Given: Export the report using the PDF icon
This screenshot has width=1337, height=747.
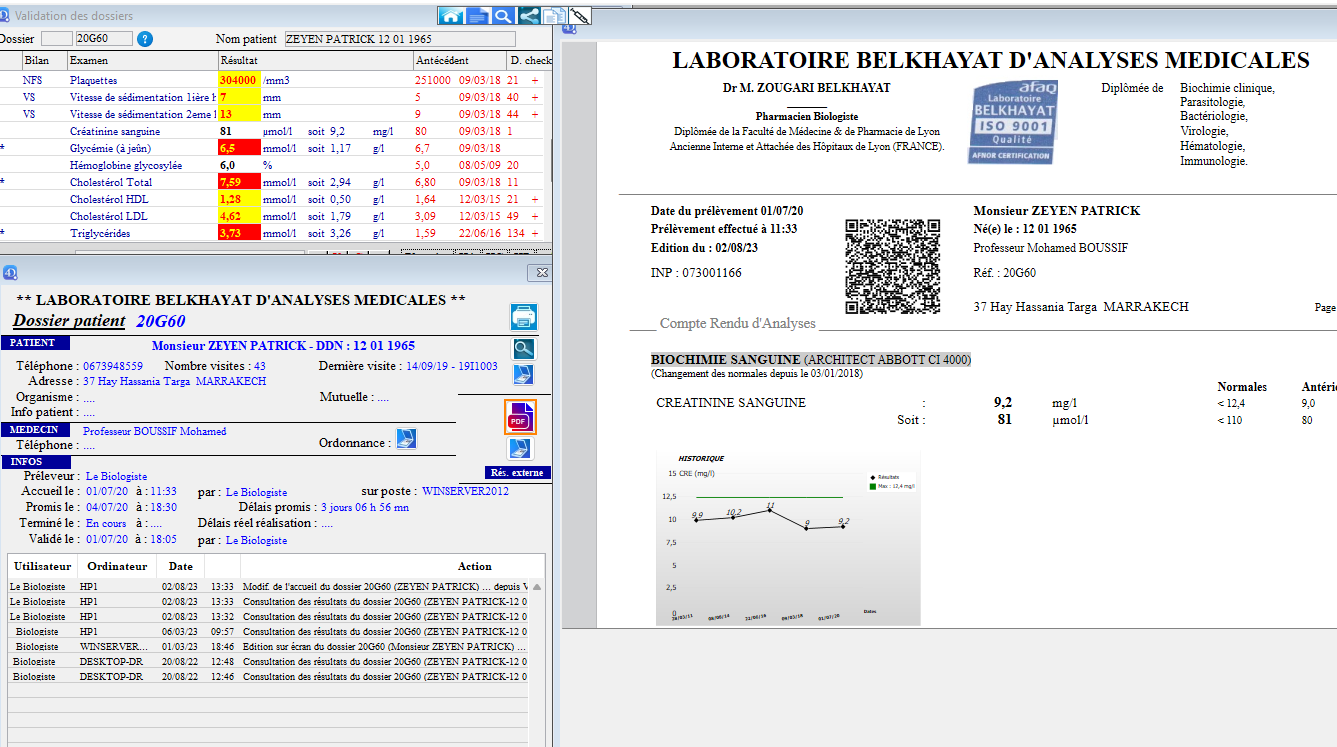Looking at the screenshot, I should pyautogui.click(x=519, y=417).
